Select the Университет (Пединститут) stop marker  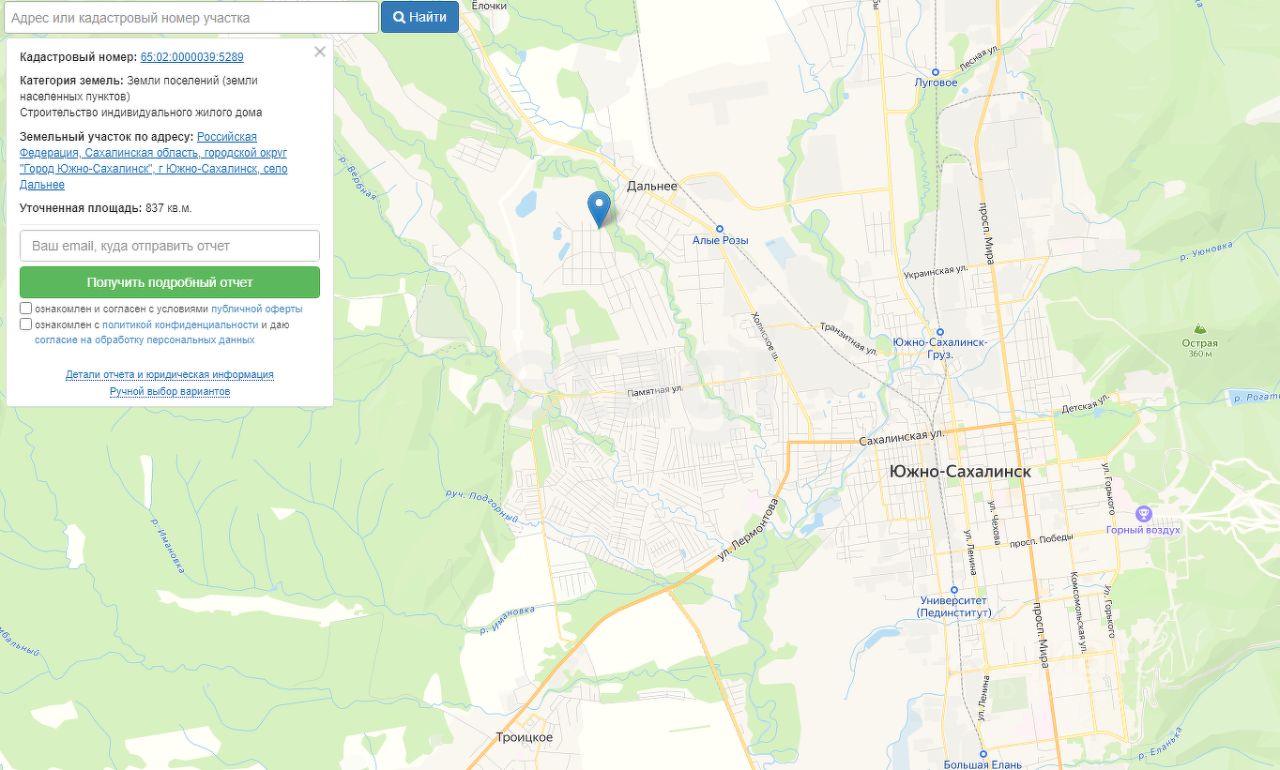(x=954, y=590)
